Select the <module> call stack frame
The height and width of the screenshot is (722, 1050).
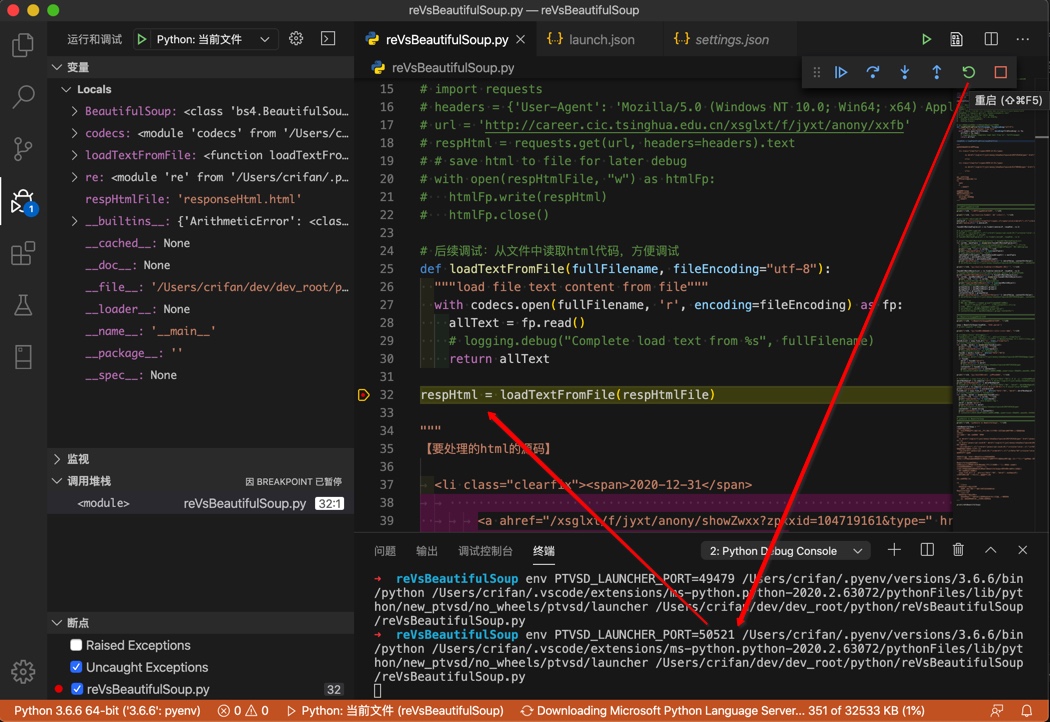[201, 503]
